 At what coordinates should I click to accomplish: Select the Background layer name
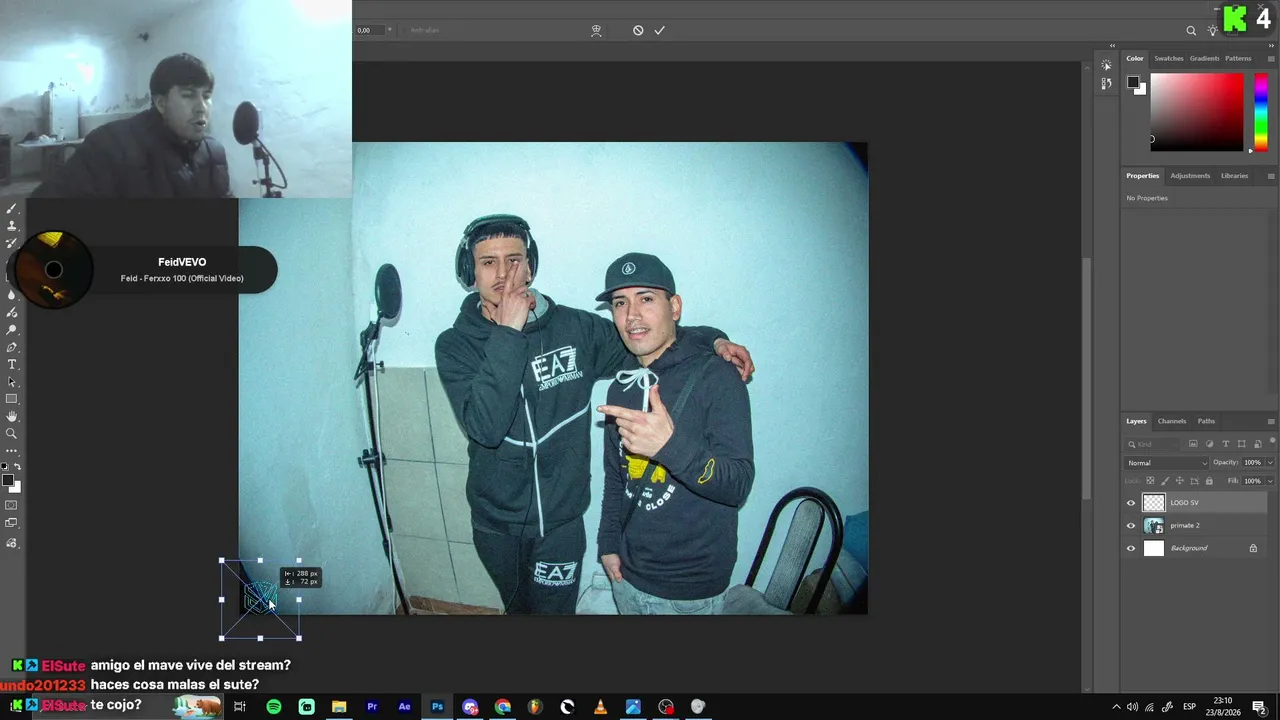pyautogui.click(x=1189, y=548)
